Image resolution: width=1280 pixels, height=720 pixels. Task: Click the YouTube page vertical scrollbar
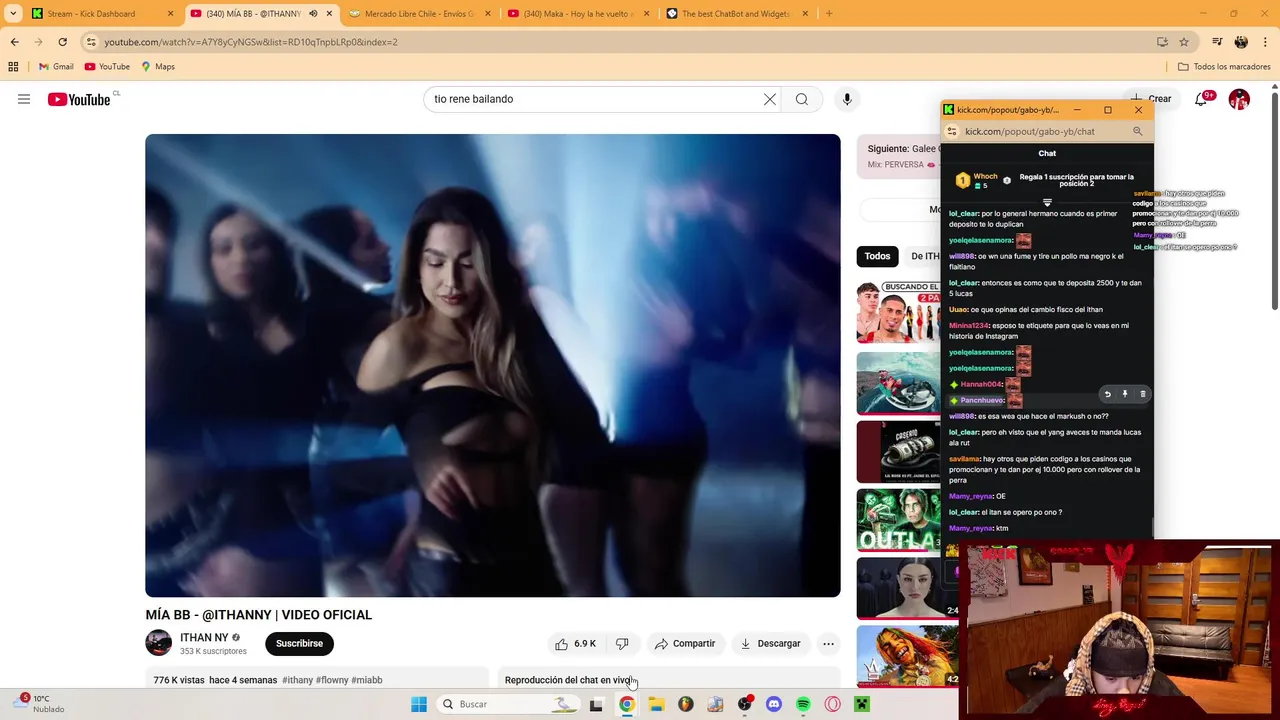[1274, 200]
